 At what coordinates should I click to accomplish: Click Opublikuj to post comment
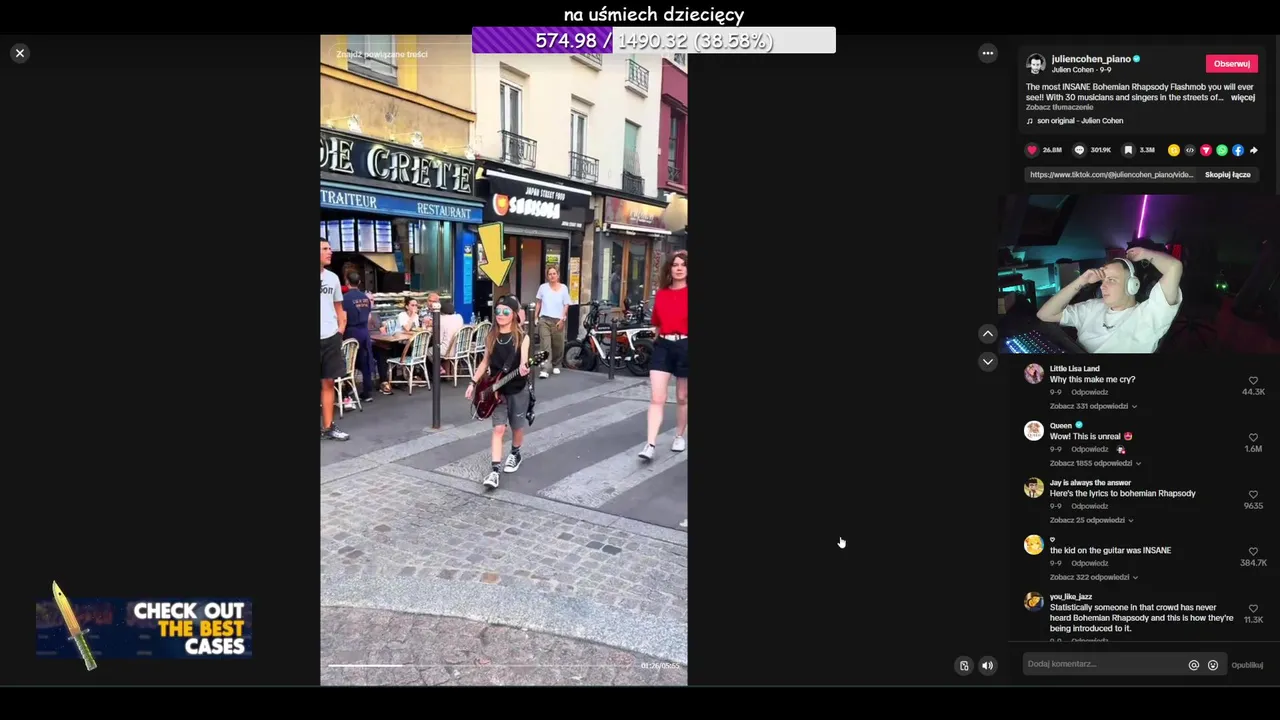1247,665
